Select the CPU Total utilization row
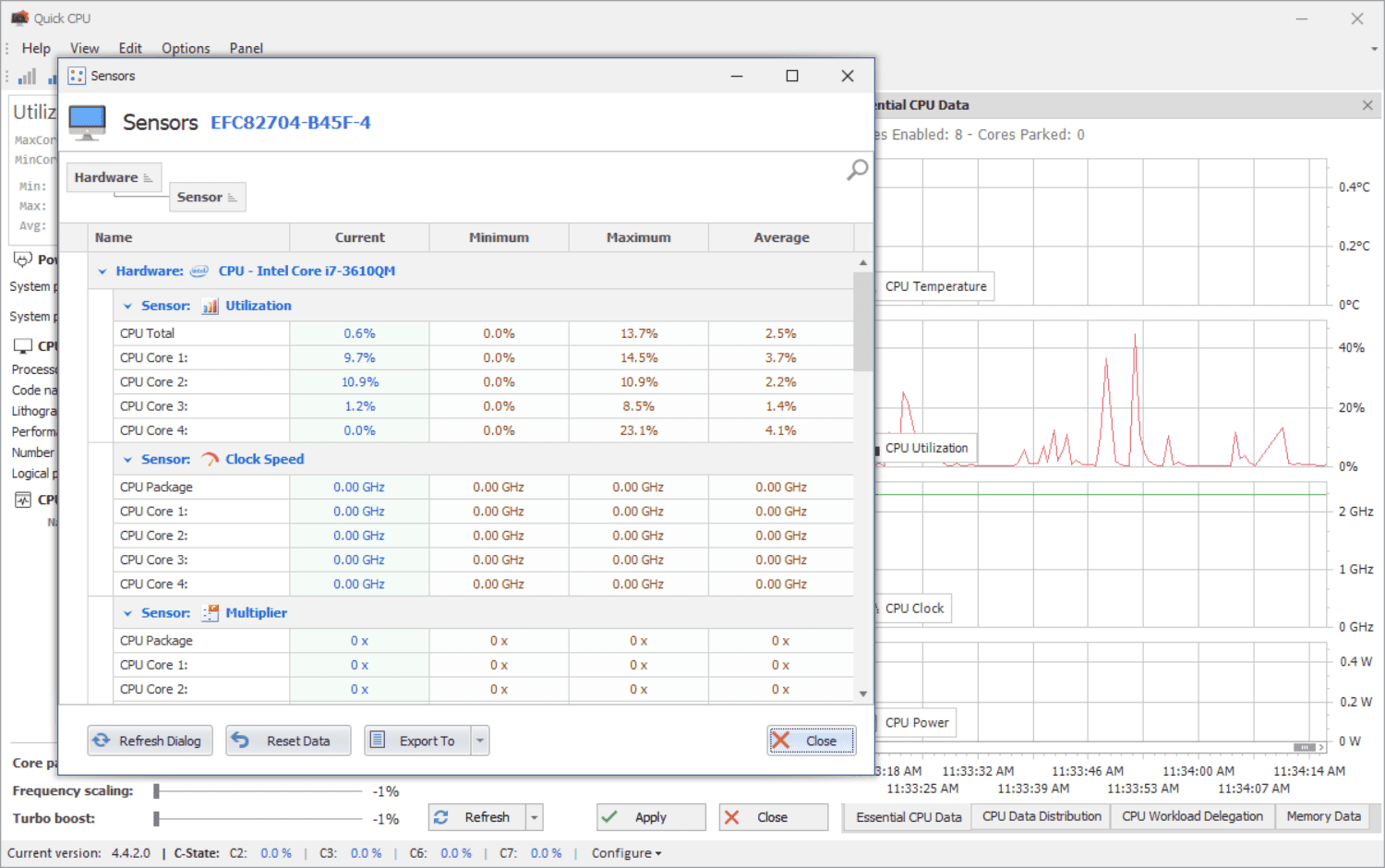This screenshot has width=1385, height=868. tap(485, 333)
